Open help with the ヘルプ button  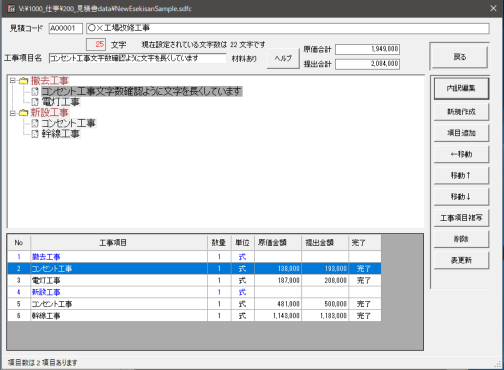pos(283,58)
